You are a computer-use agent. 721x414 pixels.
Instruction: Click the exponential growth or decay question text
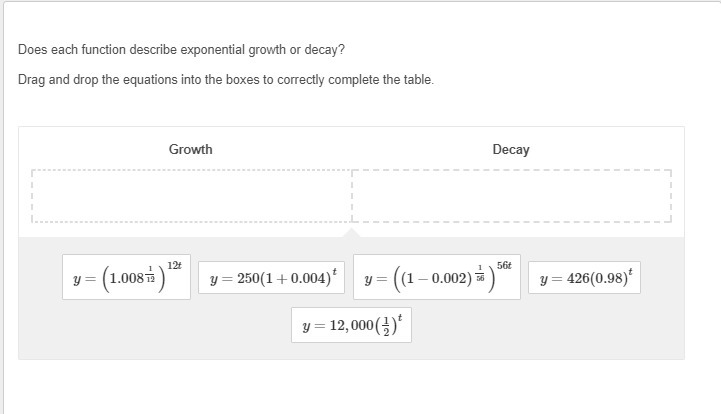coord(182,49)
